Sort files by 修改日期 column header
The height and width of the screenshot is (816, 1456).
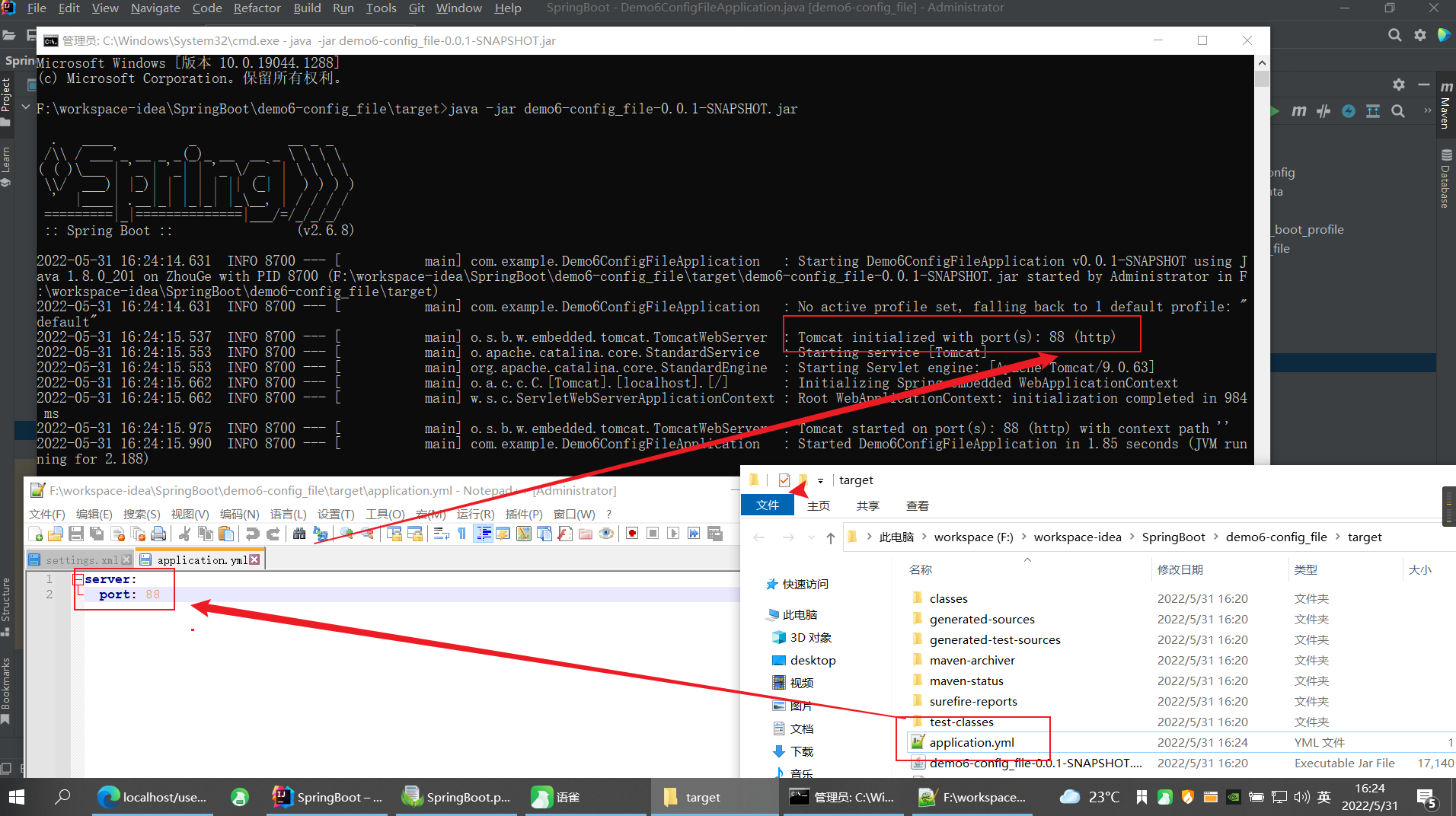pos(1180,570)
